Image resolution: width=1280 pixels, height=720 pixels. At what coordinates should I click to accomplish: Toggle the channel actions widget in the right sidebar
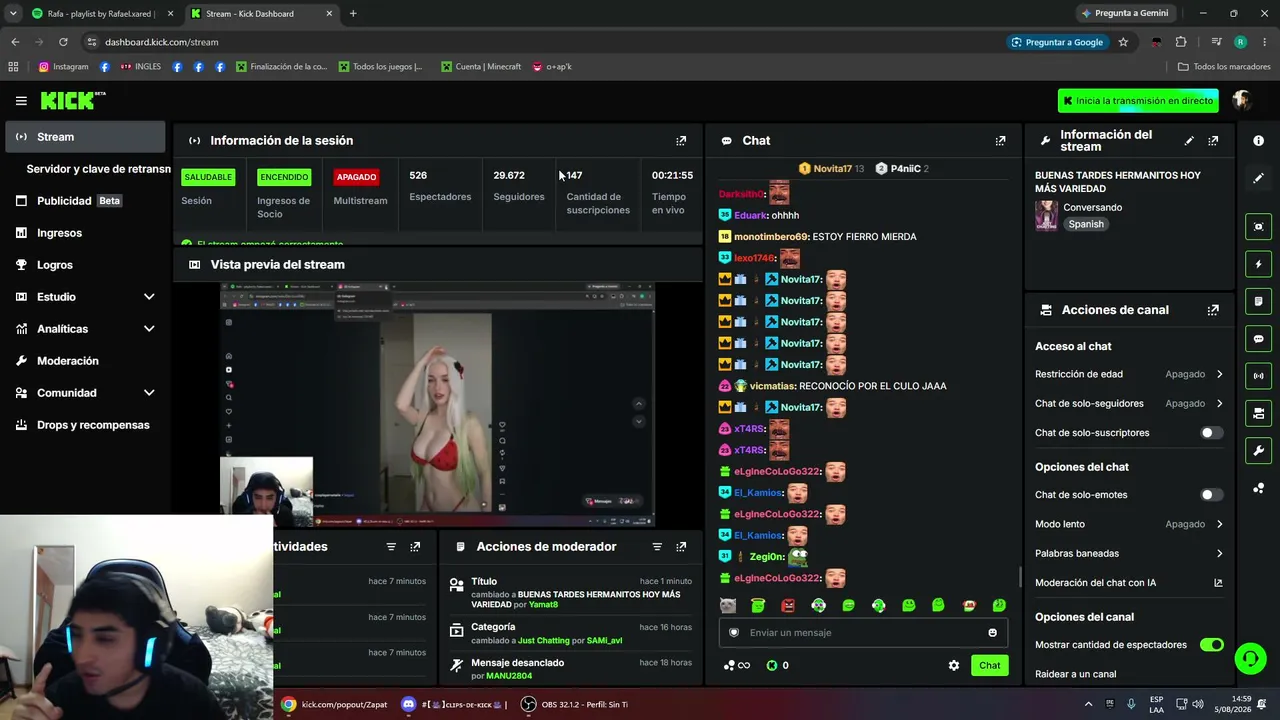click(1258, 413)
